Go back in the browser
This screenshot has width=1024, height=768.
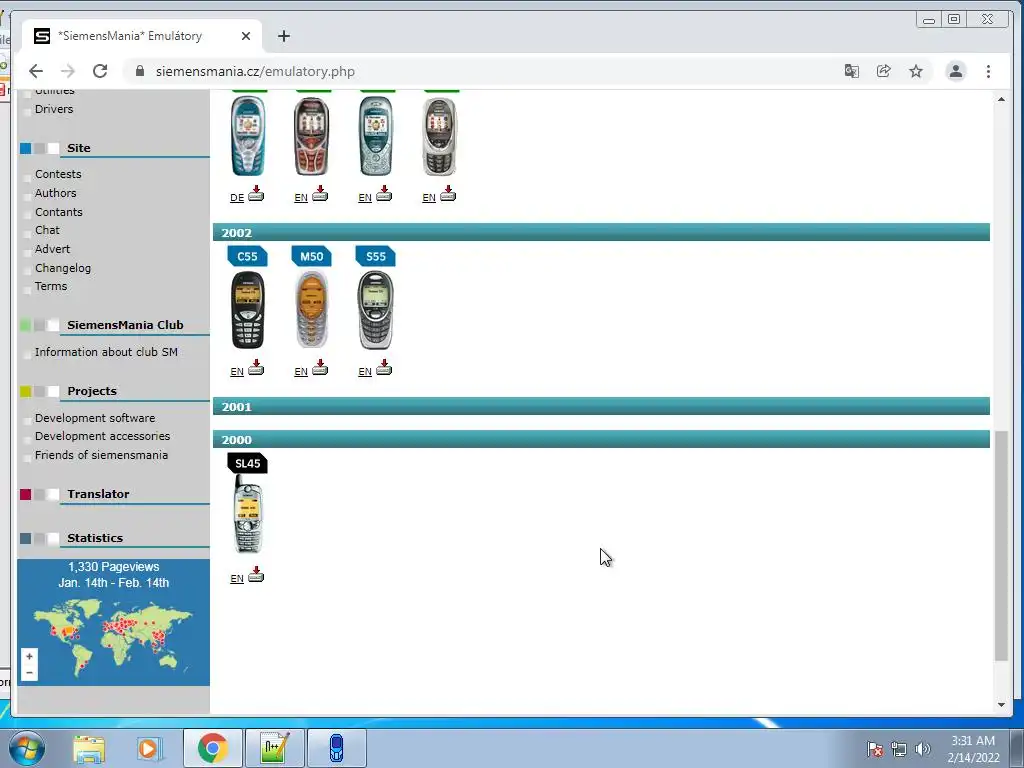click(x=36, y=71)
